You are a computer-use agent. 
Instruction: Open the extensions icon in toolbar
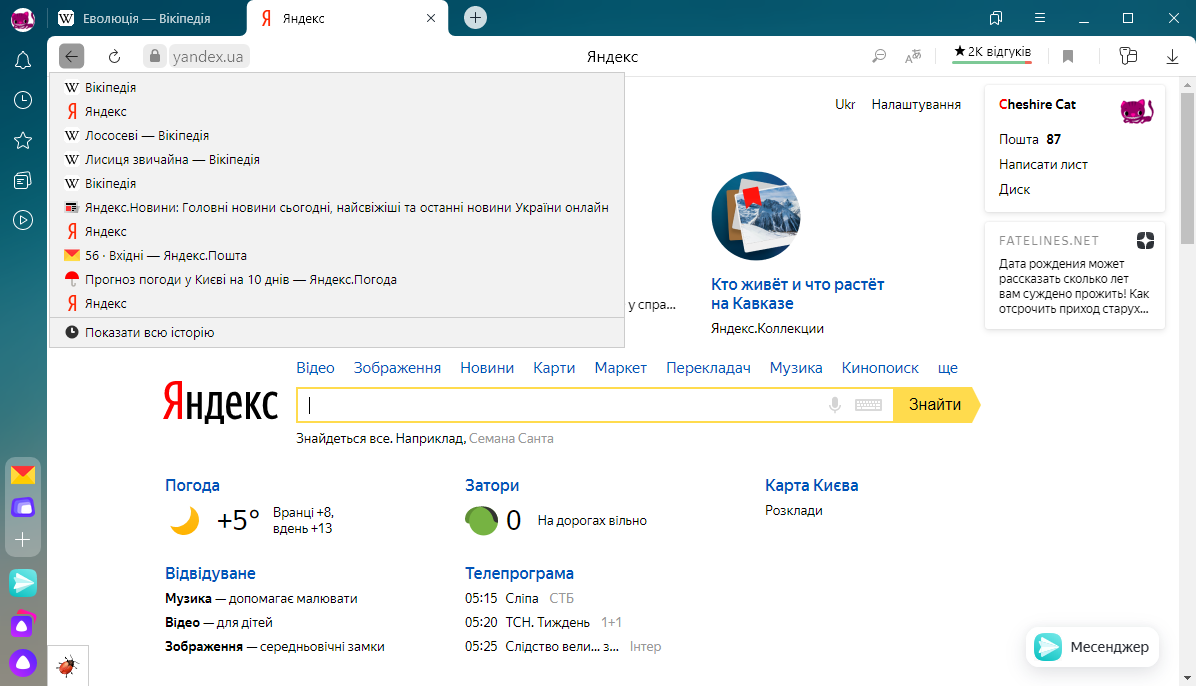click(x=1128, y=56)
